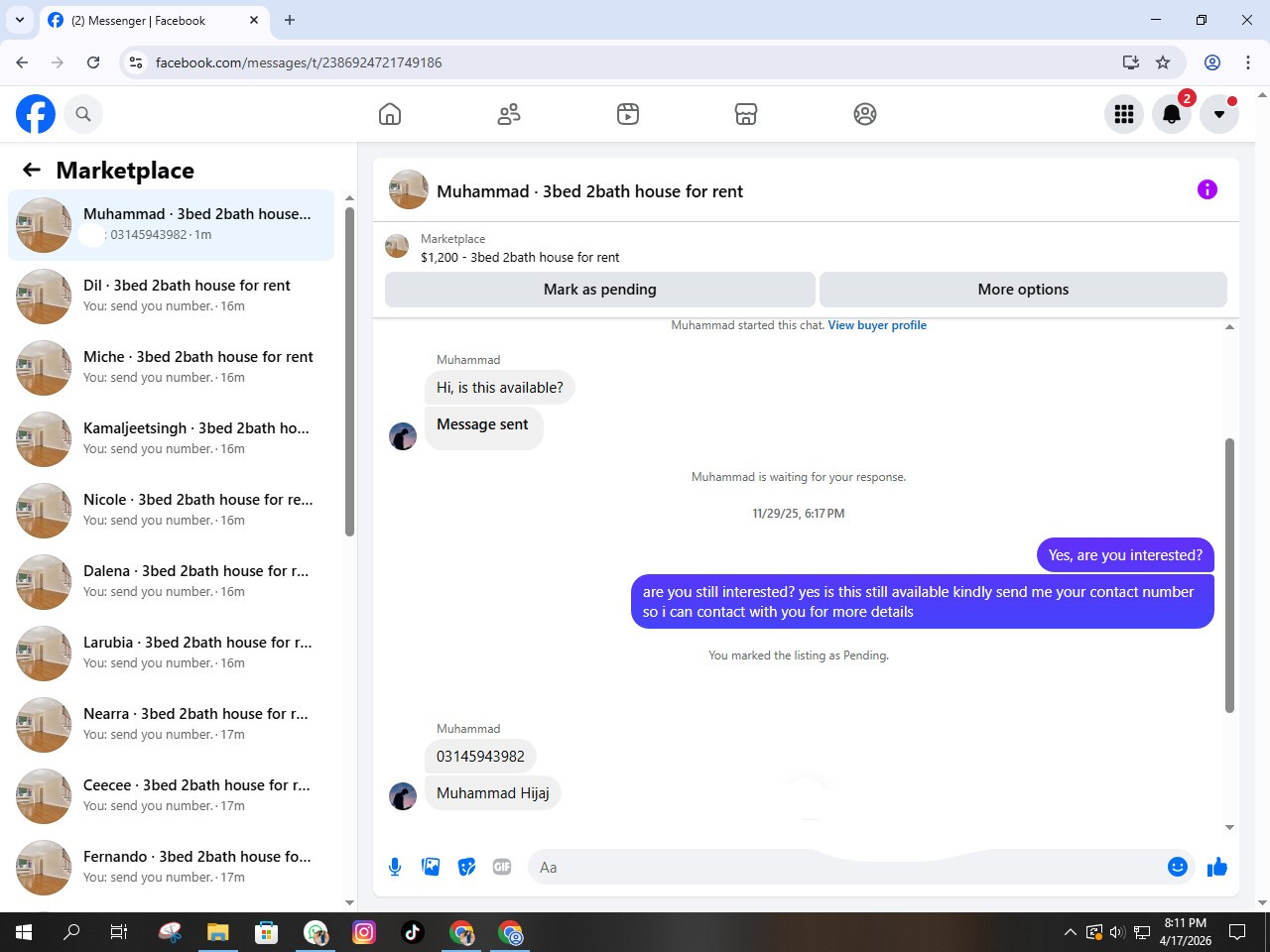1270x952 pixels.
Task: Open Miche conversation in list
Action: [171, 368]
